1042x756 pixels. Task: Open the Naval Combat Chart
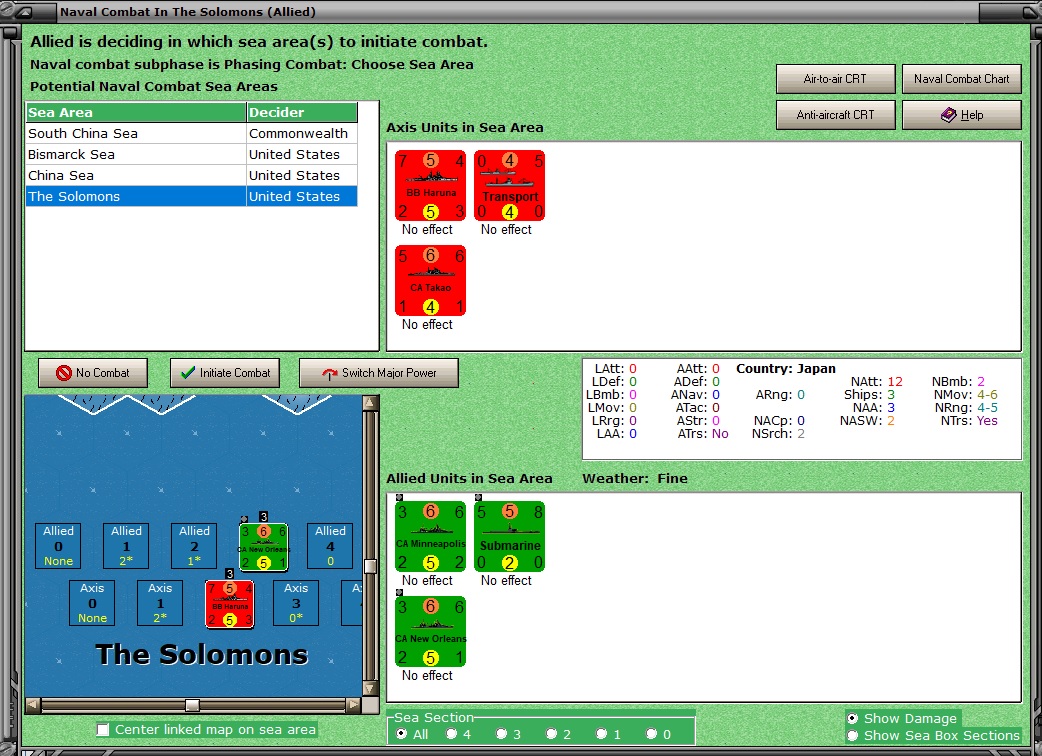click(x=962, y=79)
